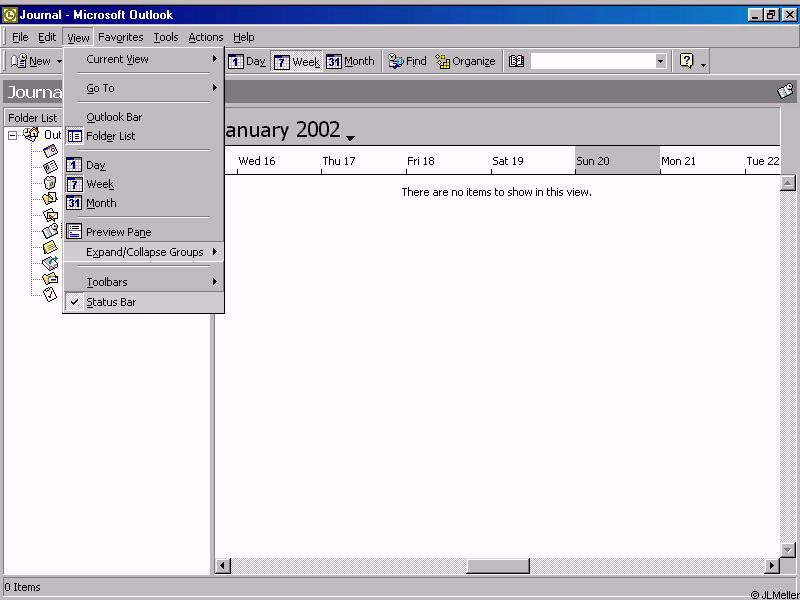Viewport: 800px width, 600px height.
Task: Restore down the Outlook window
Action: click(x=772, y=15)
